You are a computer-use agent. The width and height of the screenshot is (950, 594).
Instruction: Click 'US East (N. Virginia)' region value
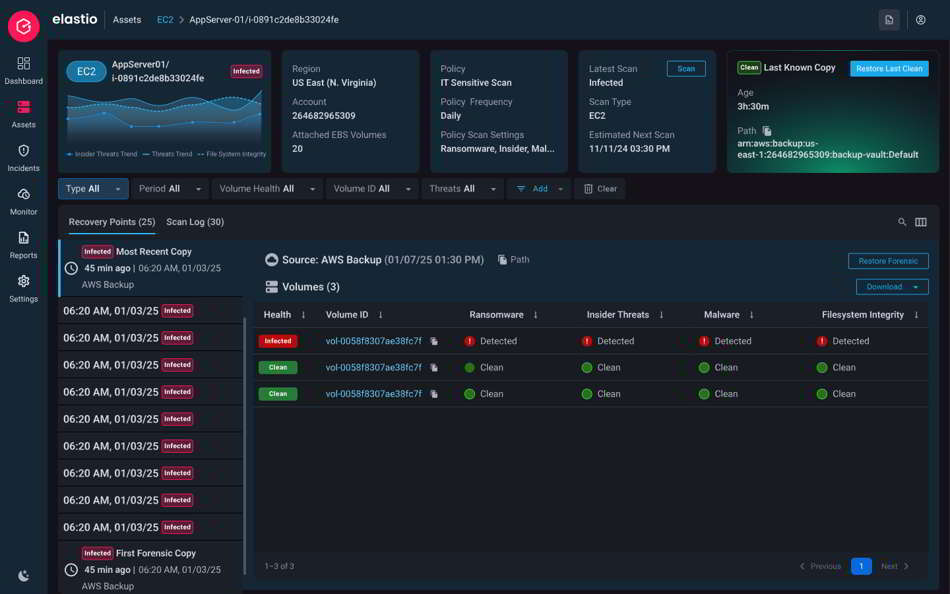[x=334, y=83]
